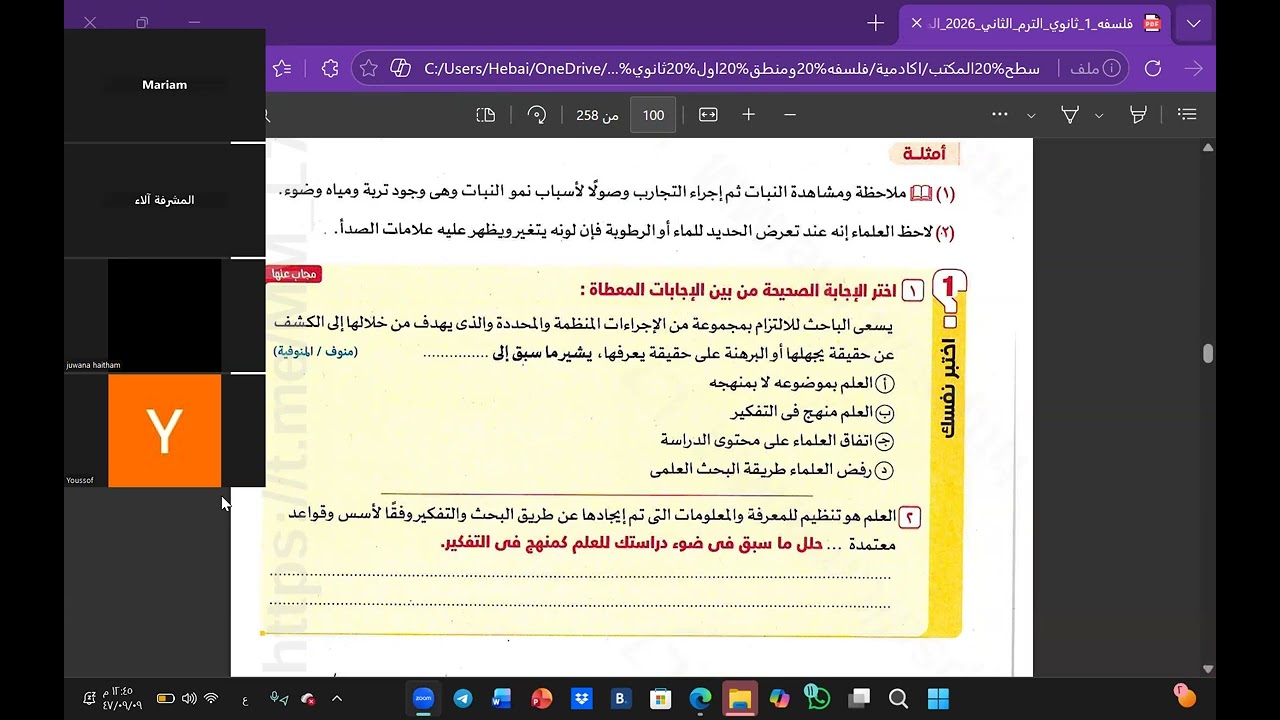This screenshot has width=1280, height=720.
Task: Select juwana haitham video tile
Action: [x=165, y=316]
